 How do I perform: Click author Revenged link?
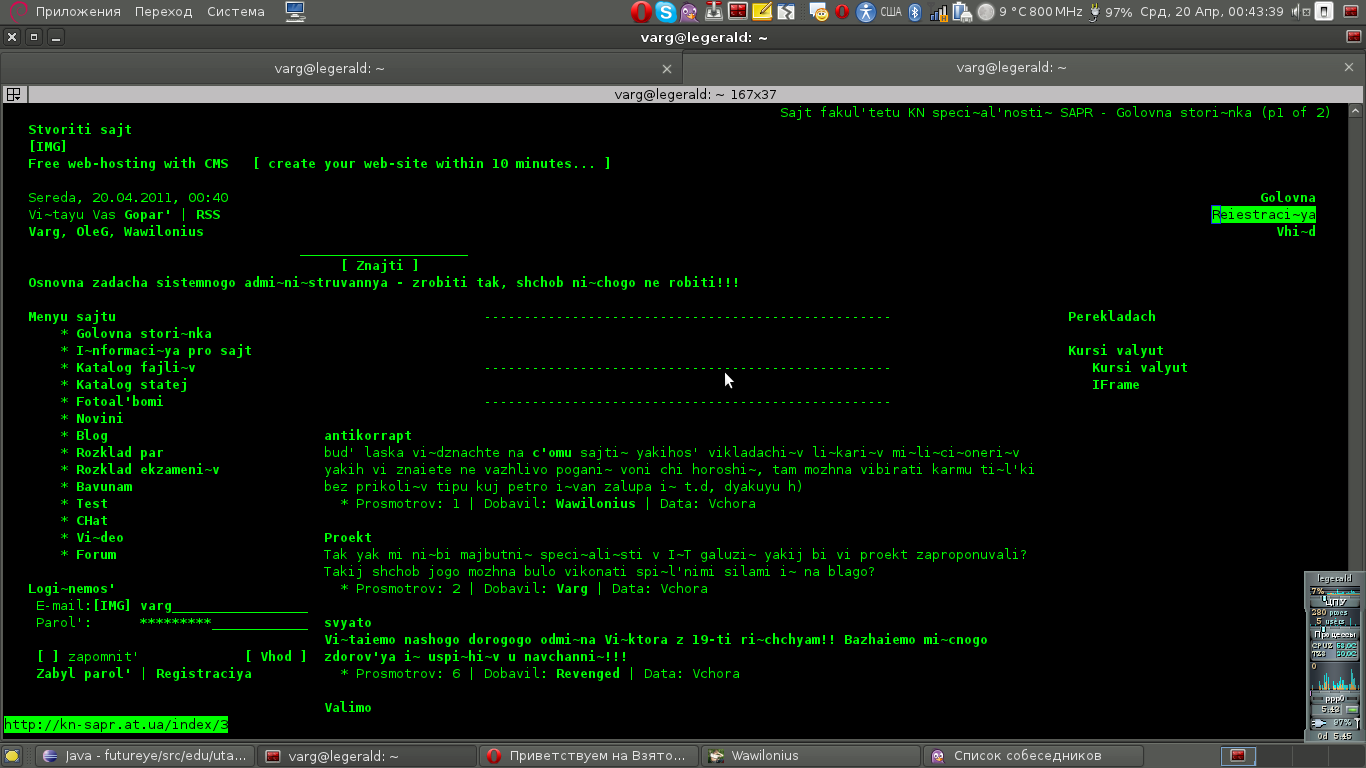click(x=588, y=674)
